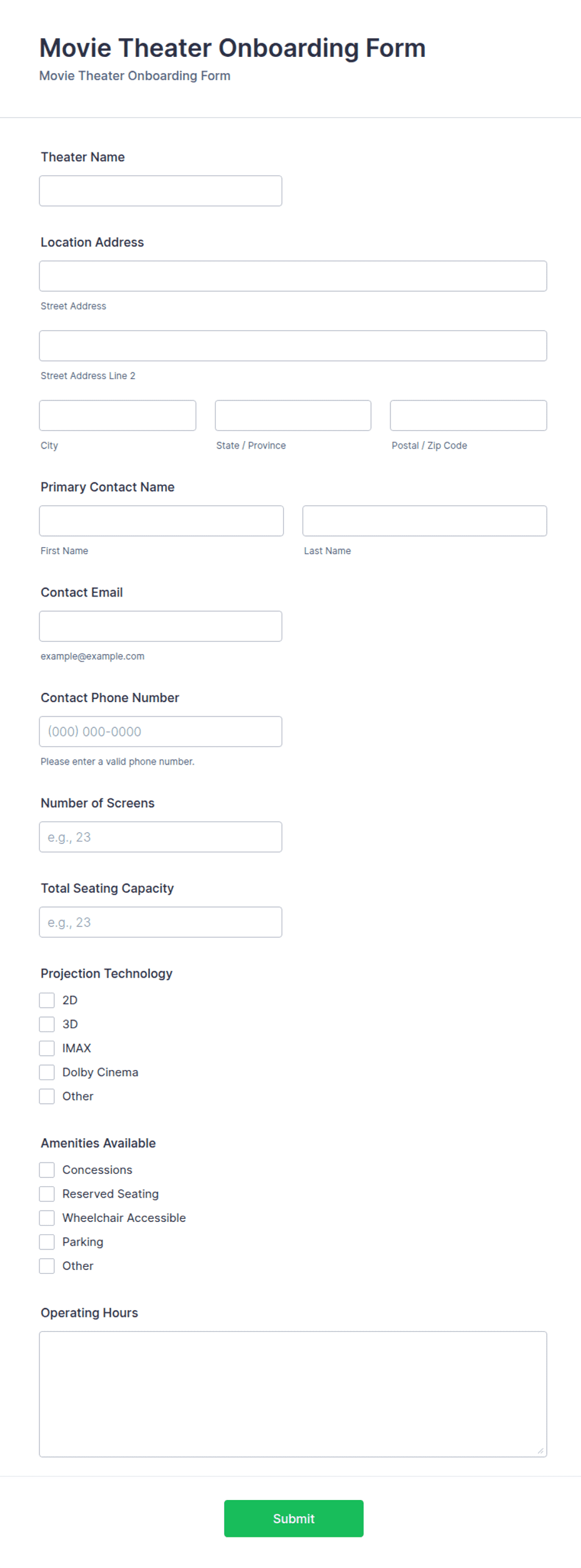Click the City input box
The height and width of the screenshot is (1568, 581).
click(x=117, y=415)
